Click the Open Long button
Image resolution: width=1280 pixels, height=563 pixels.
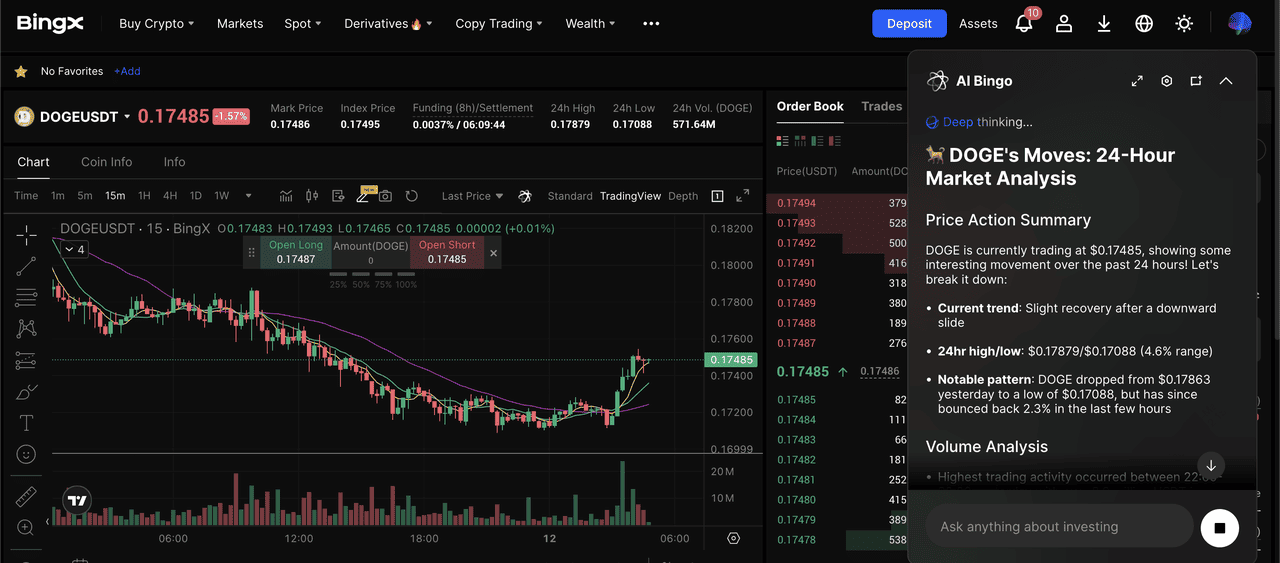(296, 252)
